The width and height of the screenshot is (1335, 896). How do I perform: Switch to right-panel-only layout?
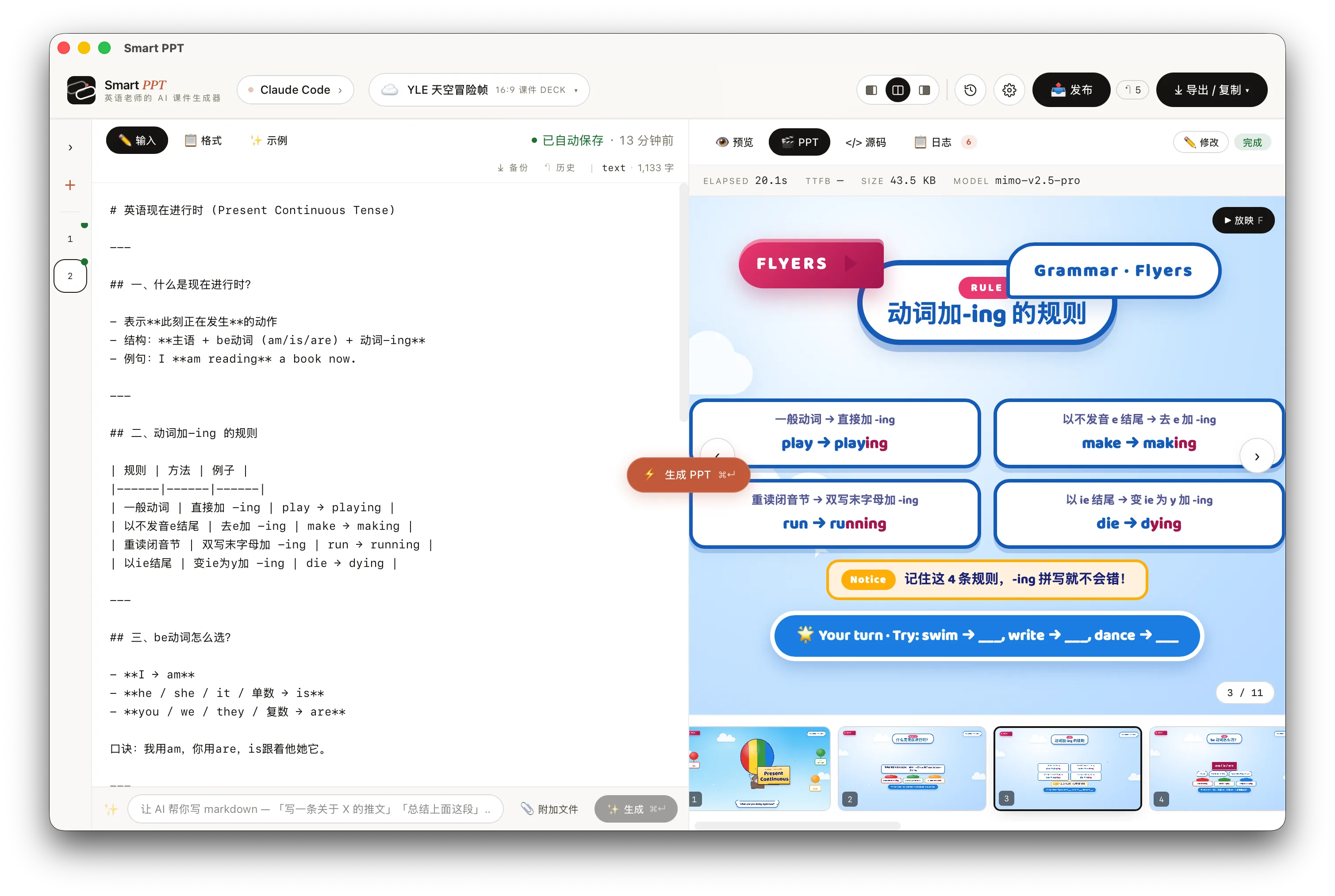[924, 90]
